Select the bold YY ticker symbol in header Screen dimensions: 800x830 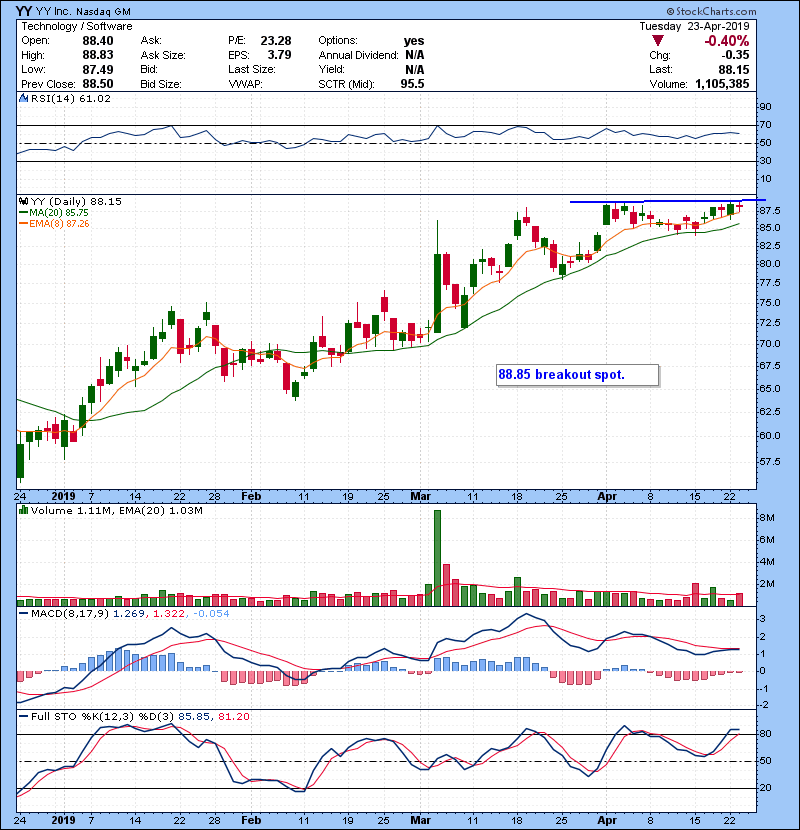click(23, 11)
